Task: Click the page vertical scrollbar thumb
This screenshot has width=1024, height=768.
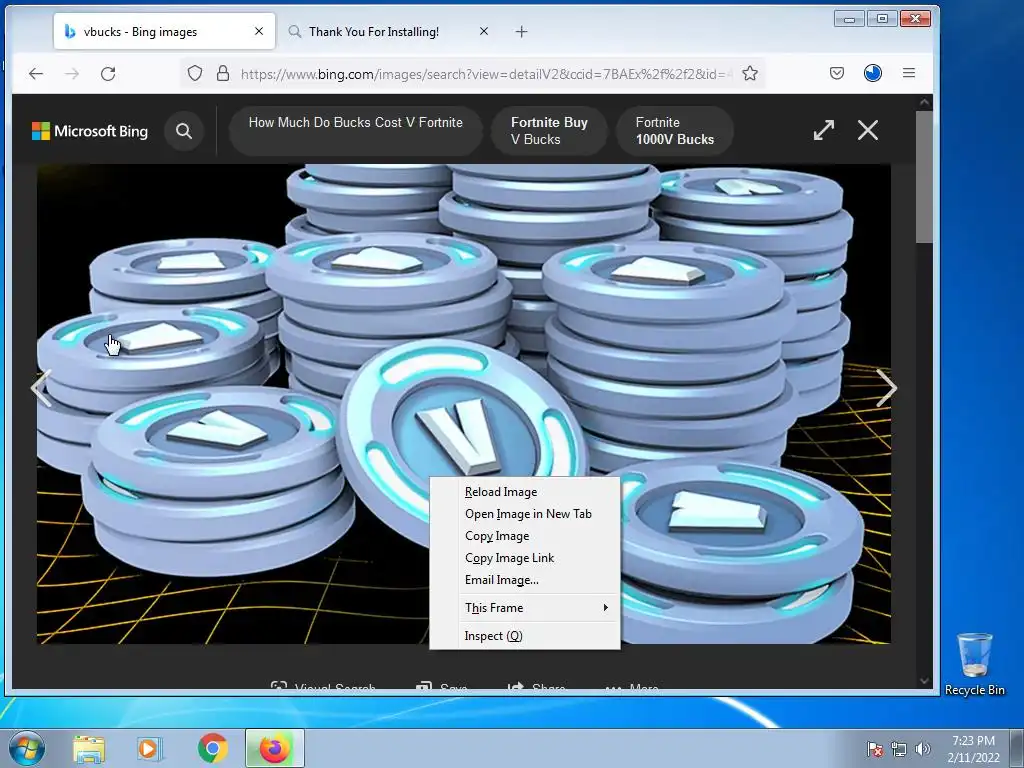Action: pyautogui.click(x=924, y=178)
